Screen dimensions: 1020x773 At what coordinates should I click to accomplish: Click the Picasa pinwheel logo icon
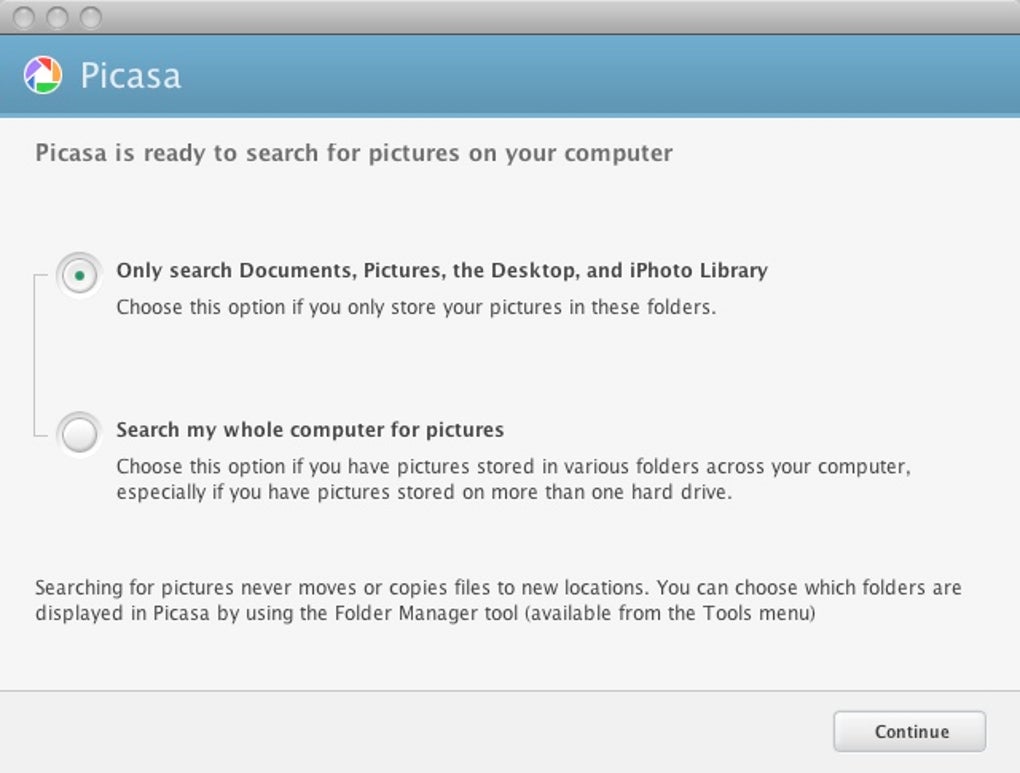pyautogui.click(x=43, y=75)
